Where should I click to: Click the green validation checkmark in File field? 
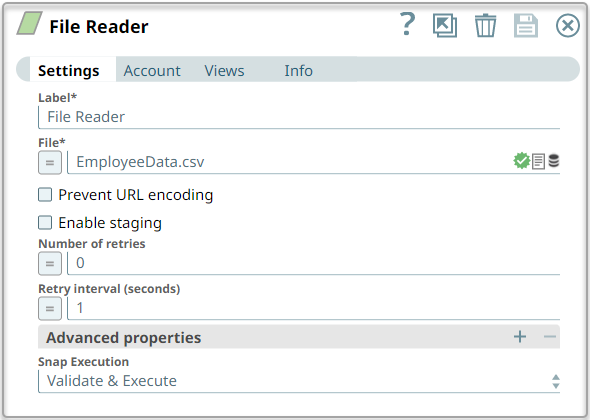pyautogui.click(x=522, y=161)
